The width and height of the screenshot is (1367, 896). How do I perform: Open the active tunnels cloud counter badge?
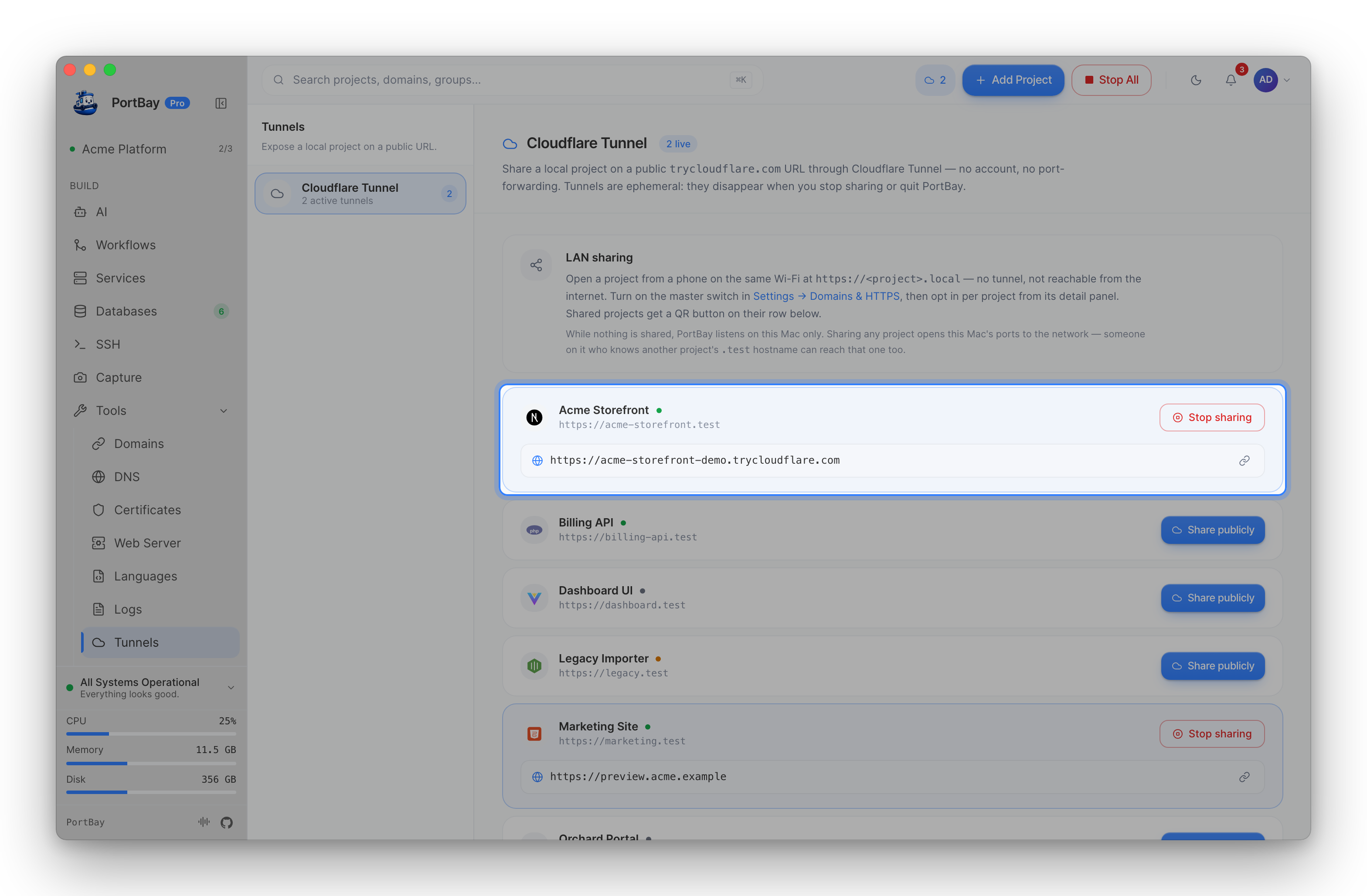(x=935, y=80)
